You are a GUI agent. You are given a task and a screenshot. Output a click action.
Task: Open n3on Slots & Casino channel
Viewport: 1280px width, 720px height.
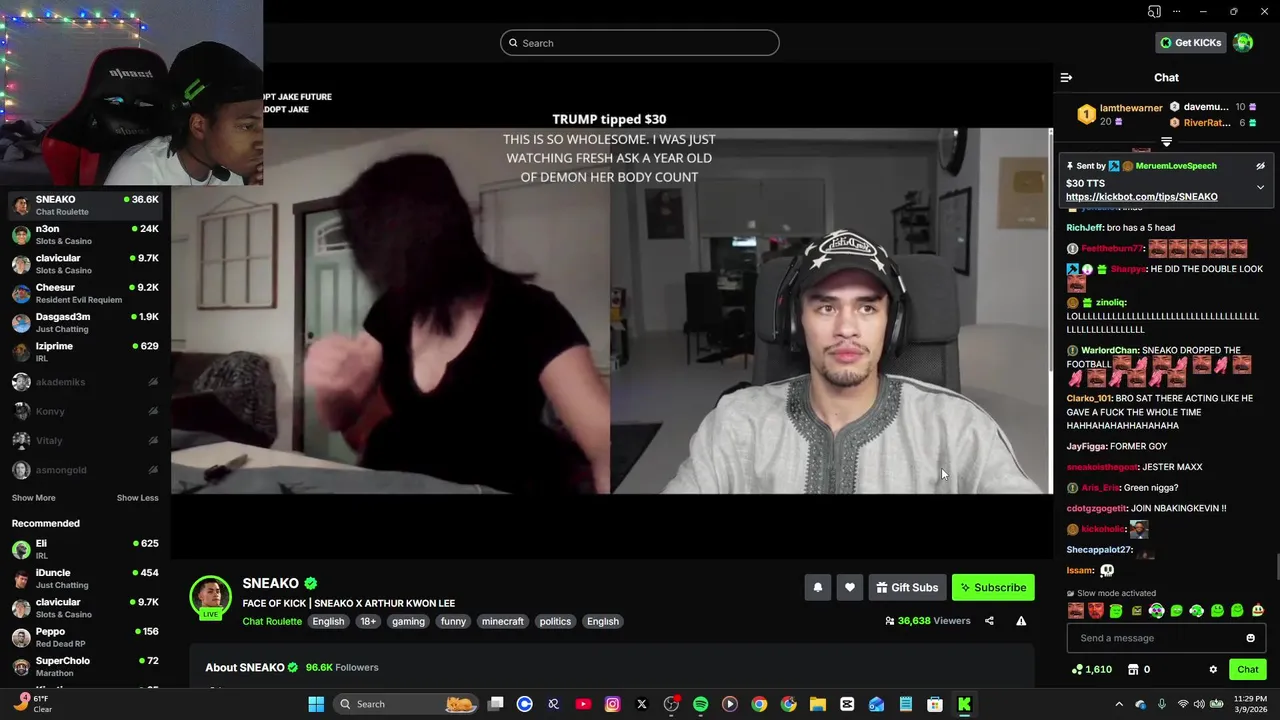coord(85,235)
